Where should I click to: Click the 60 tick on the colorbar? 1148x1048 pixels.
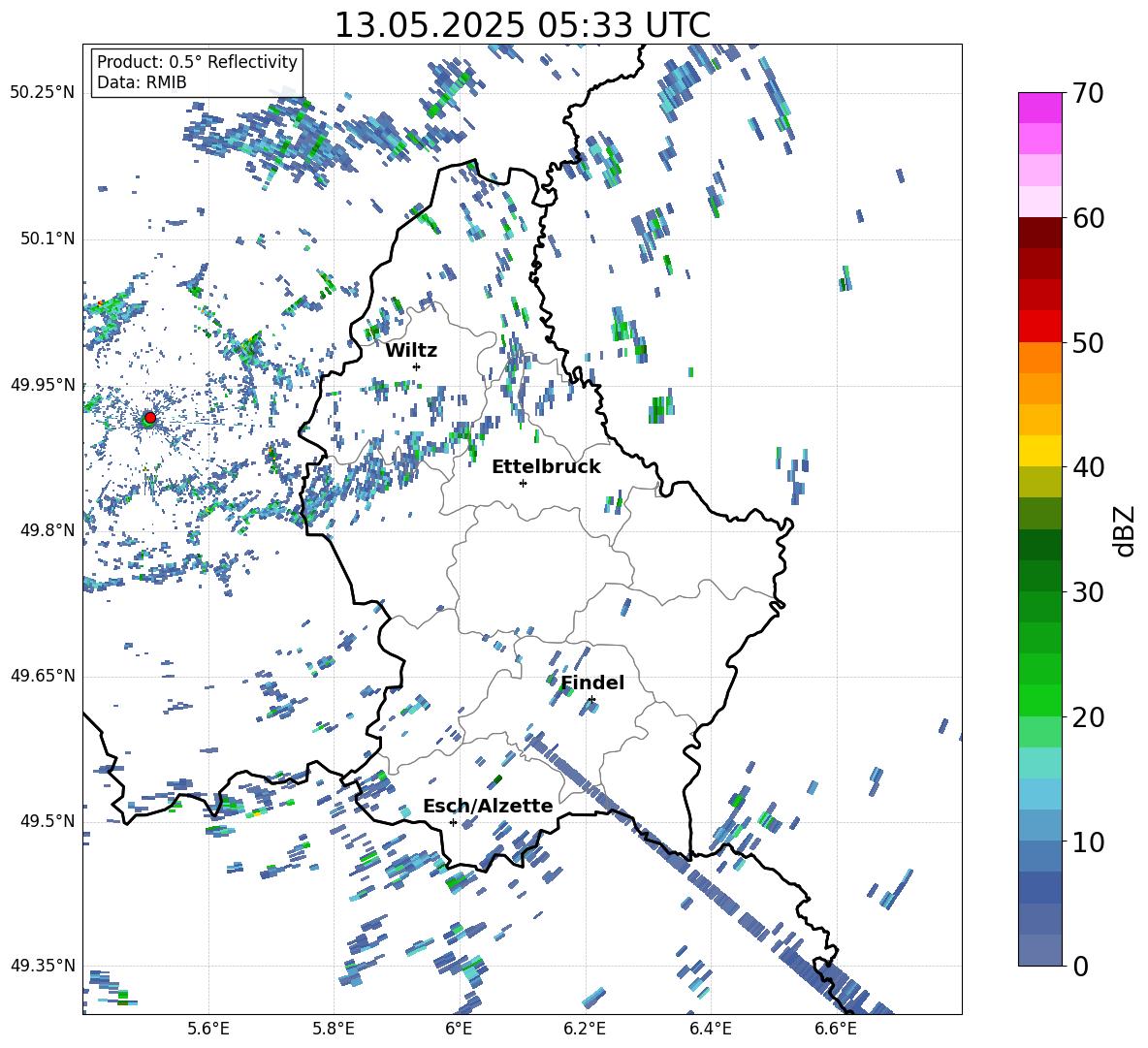[x=1088, y=218]
